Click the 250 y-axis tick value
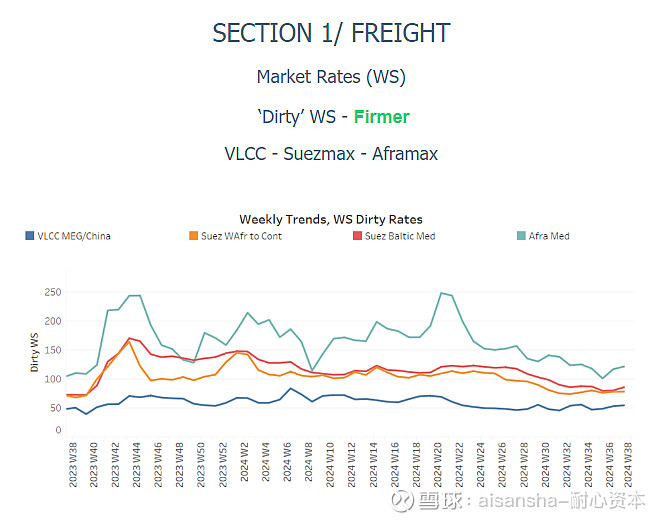Image resolution: width=665 pixels, height=521 pixels. (50, 292)
